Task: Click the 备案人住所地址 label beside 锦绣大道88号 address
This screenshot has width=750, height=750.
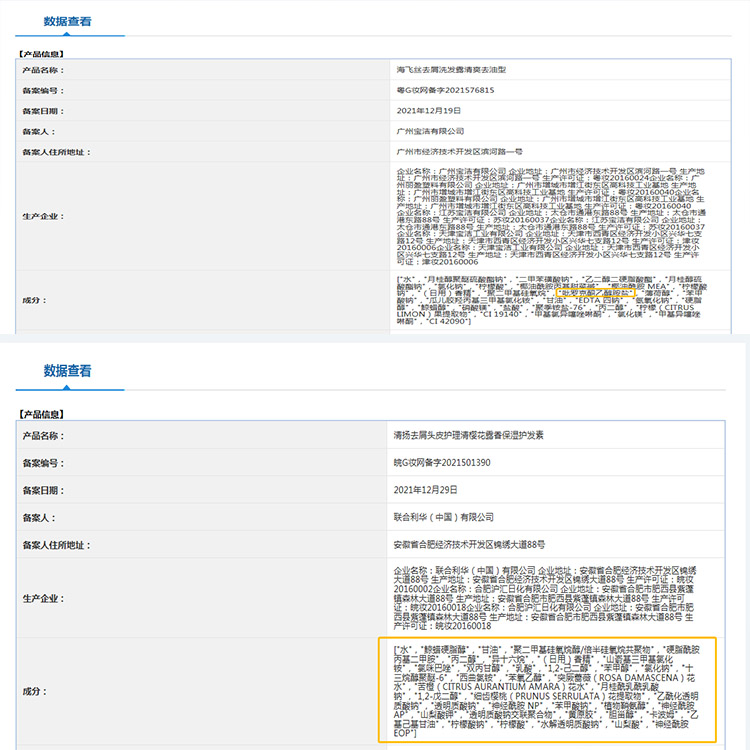Action: coord(56,545)
